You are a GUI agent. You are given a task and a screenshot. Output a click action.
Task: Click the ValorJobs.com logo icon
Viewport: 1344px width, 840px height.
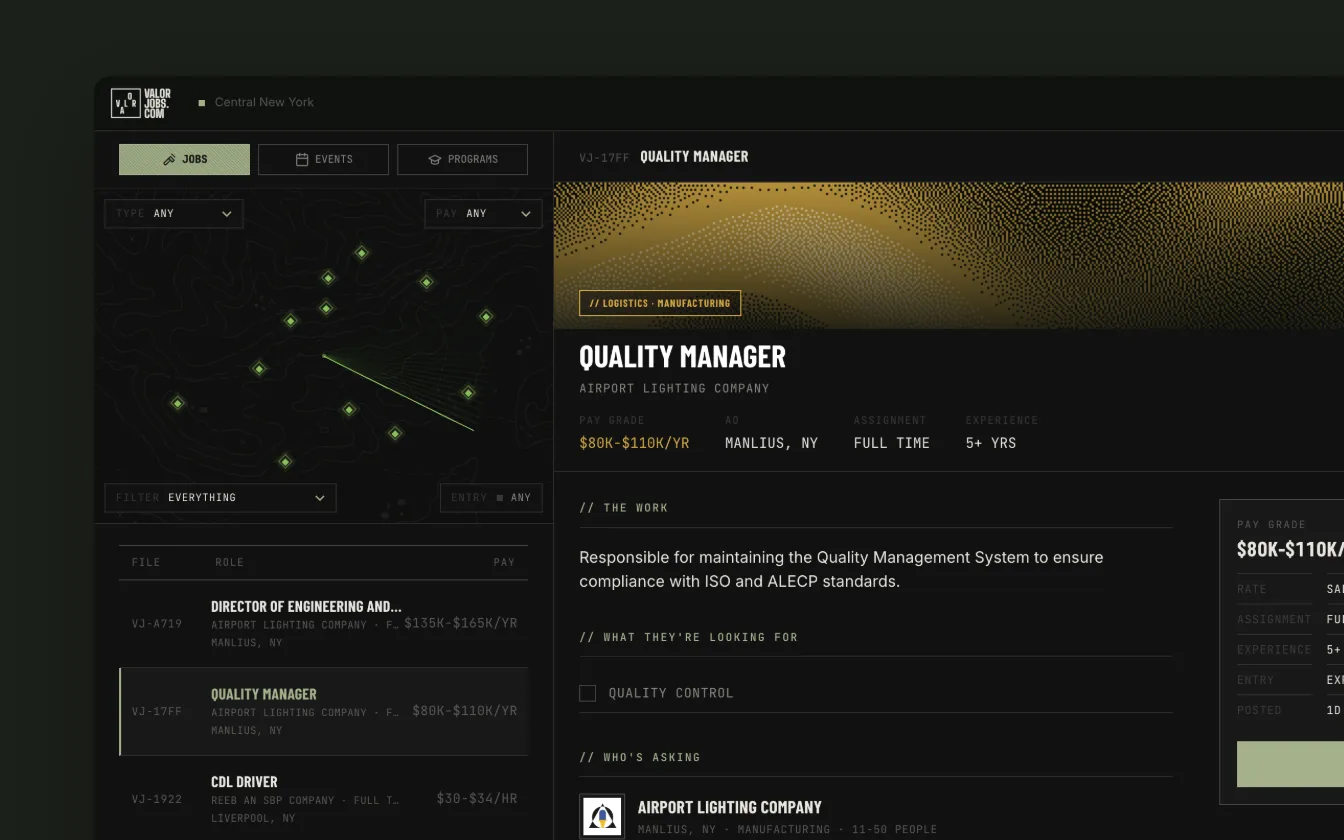point(125,103)
